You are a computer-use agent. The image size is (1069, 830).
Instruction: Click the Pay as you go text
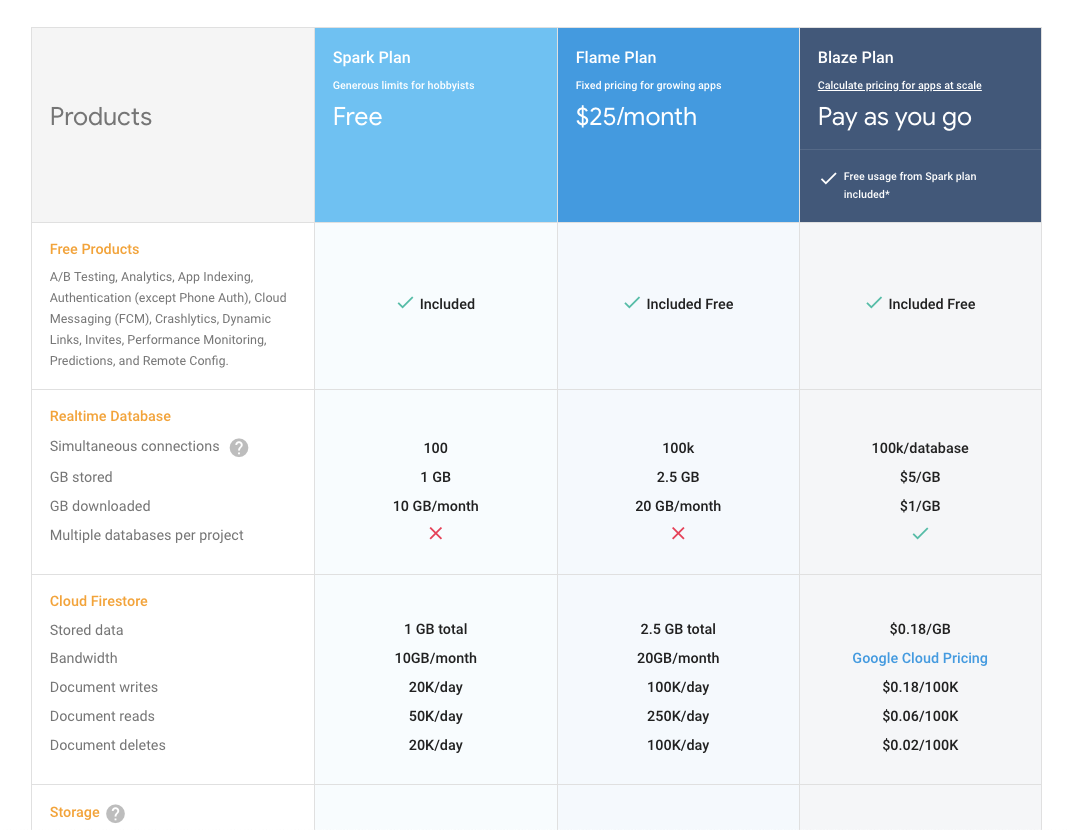click(894, 117)
